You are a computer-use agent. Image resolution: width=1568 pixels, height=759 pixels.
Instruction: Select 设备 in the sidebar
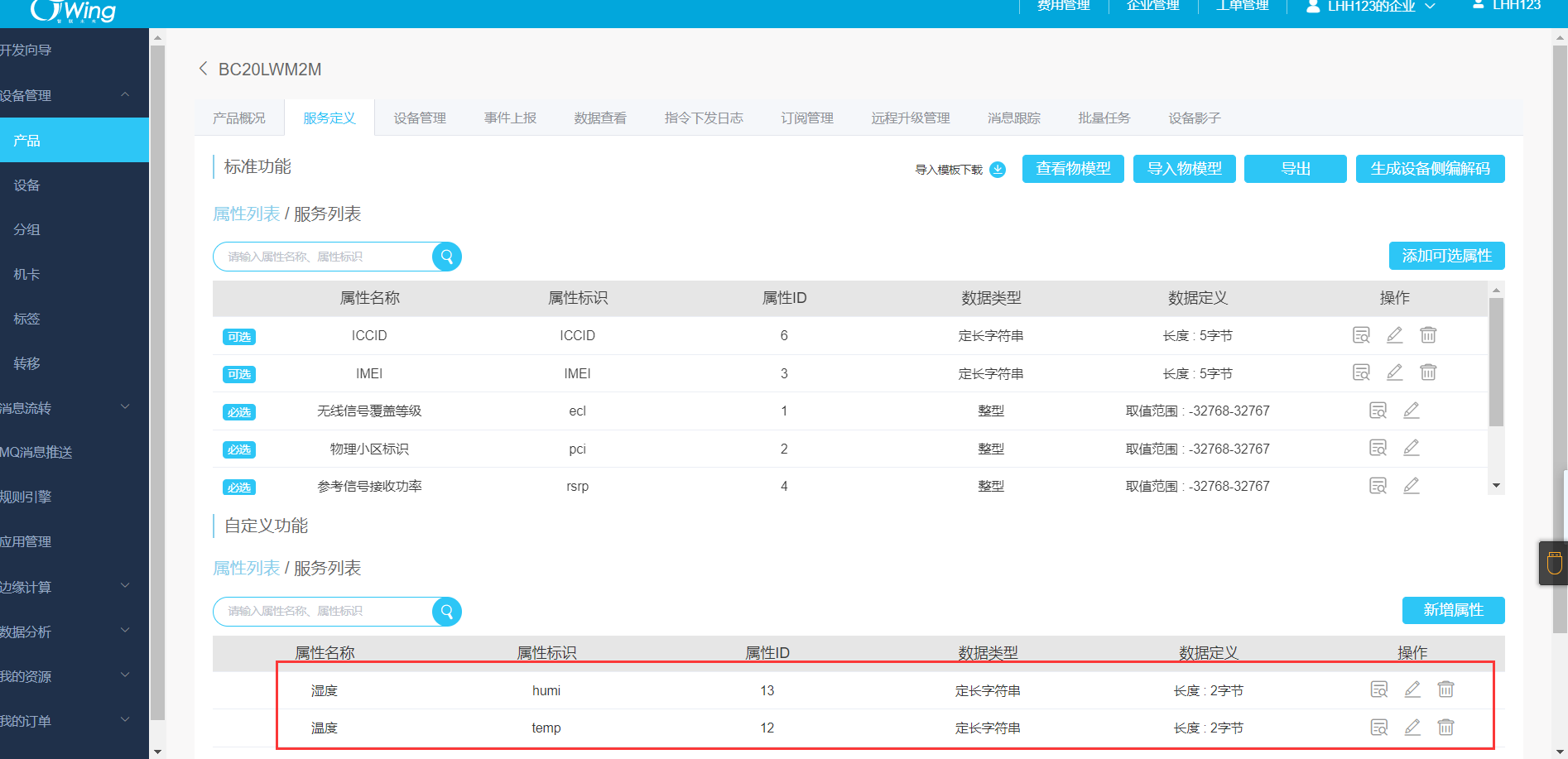tap(26, 185)
